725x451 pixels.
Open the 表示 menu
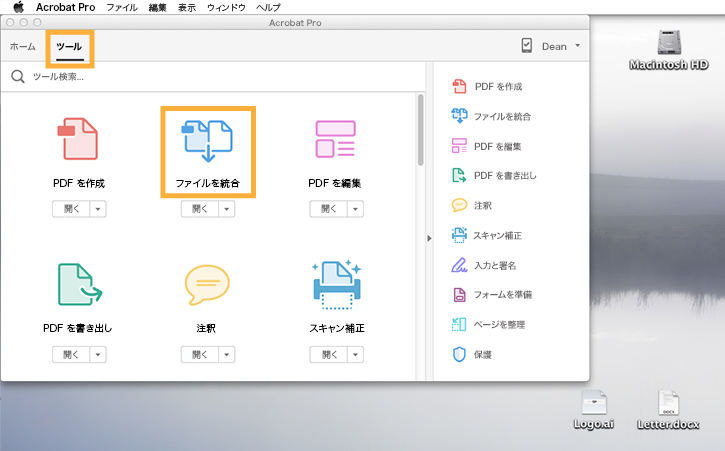pos(187,7)
